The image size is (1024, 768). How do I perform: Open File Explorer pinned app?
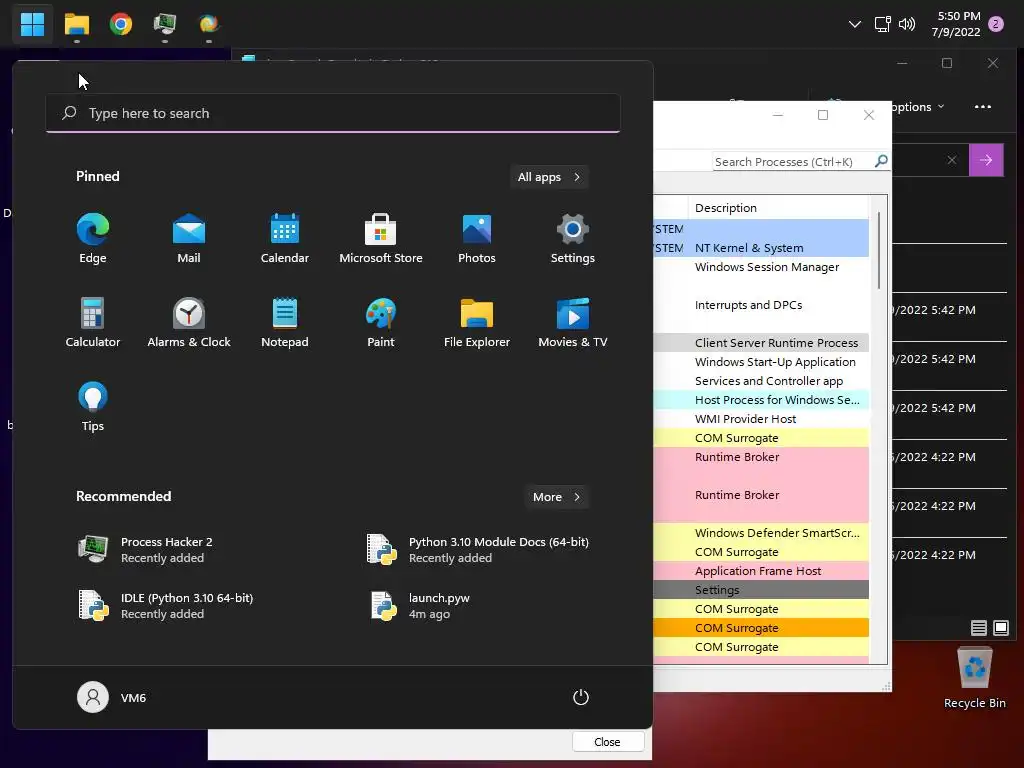(477, 323)
